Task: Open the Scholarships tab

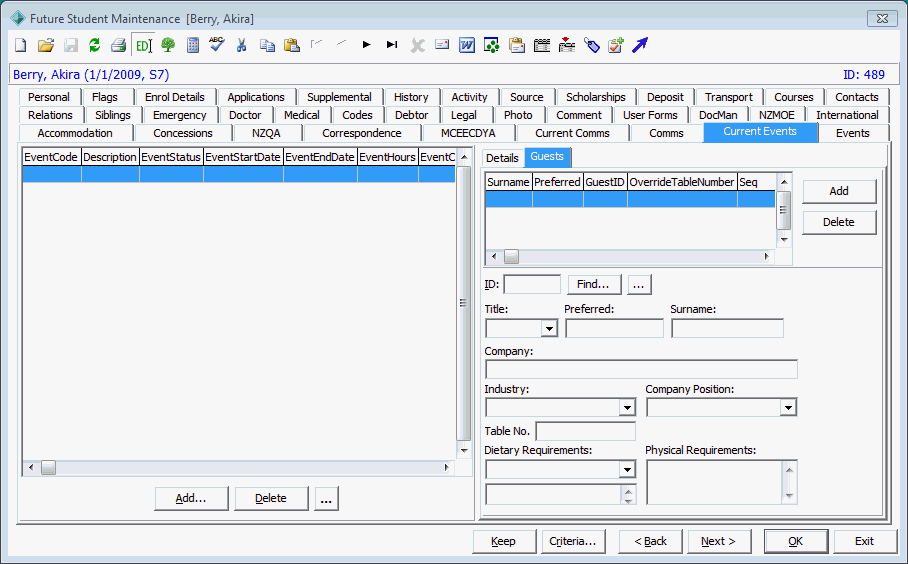Action: (595, 97)
